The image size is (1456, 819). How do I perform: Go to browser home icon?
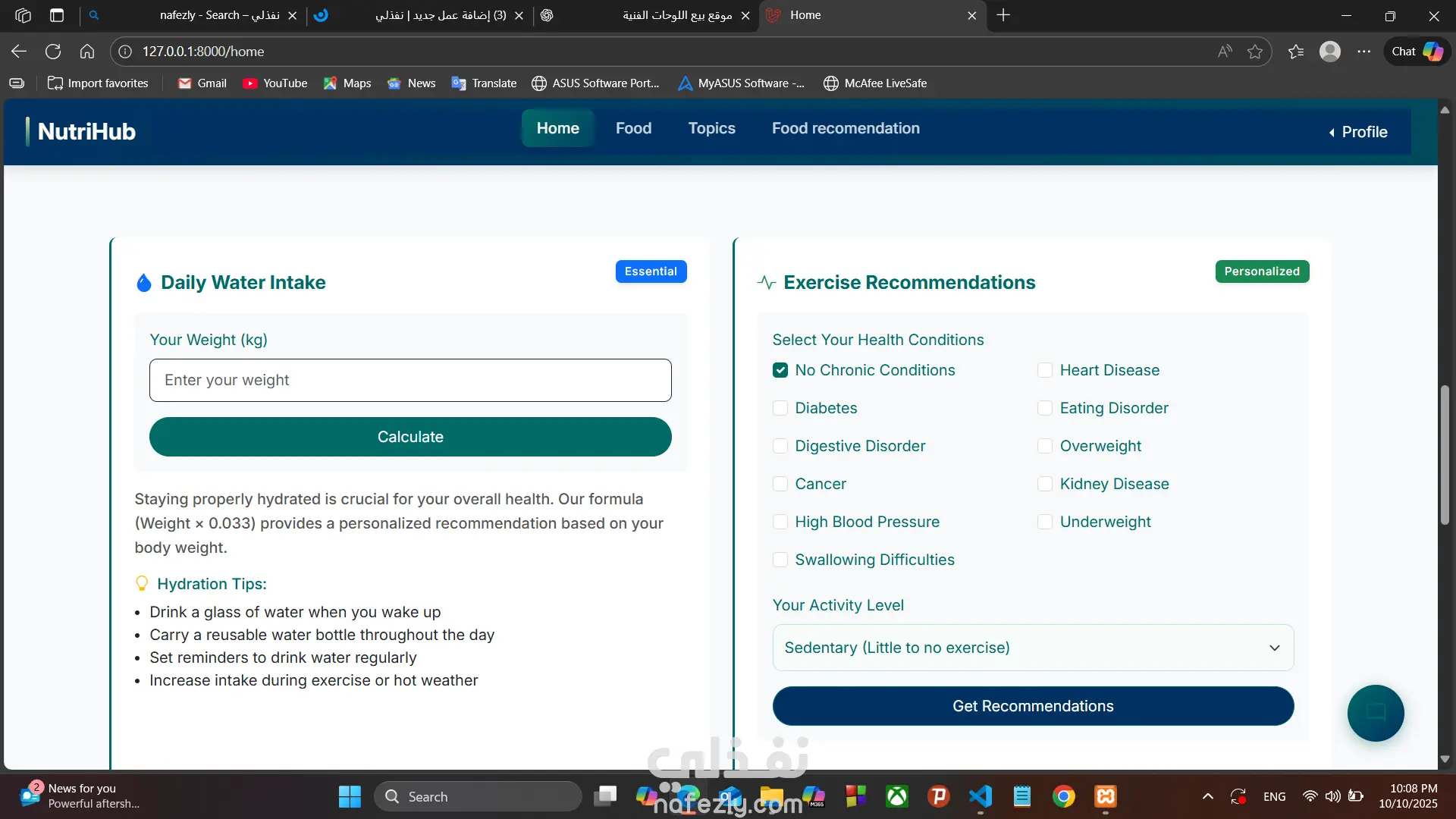(87, 52)
